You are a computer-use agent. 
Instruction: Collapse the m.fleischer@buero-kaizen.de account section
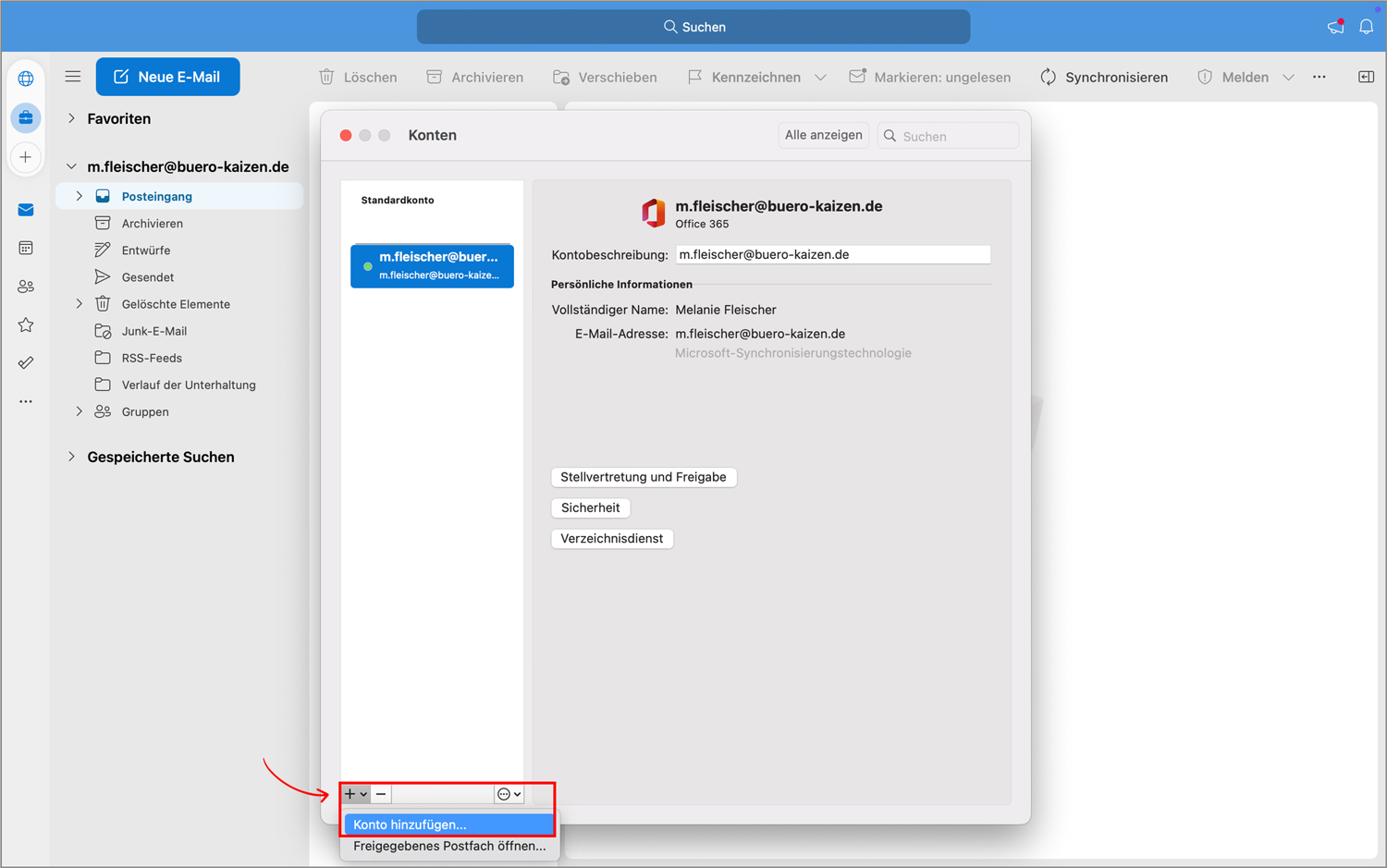click(x=71, y=166)
